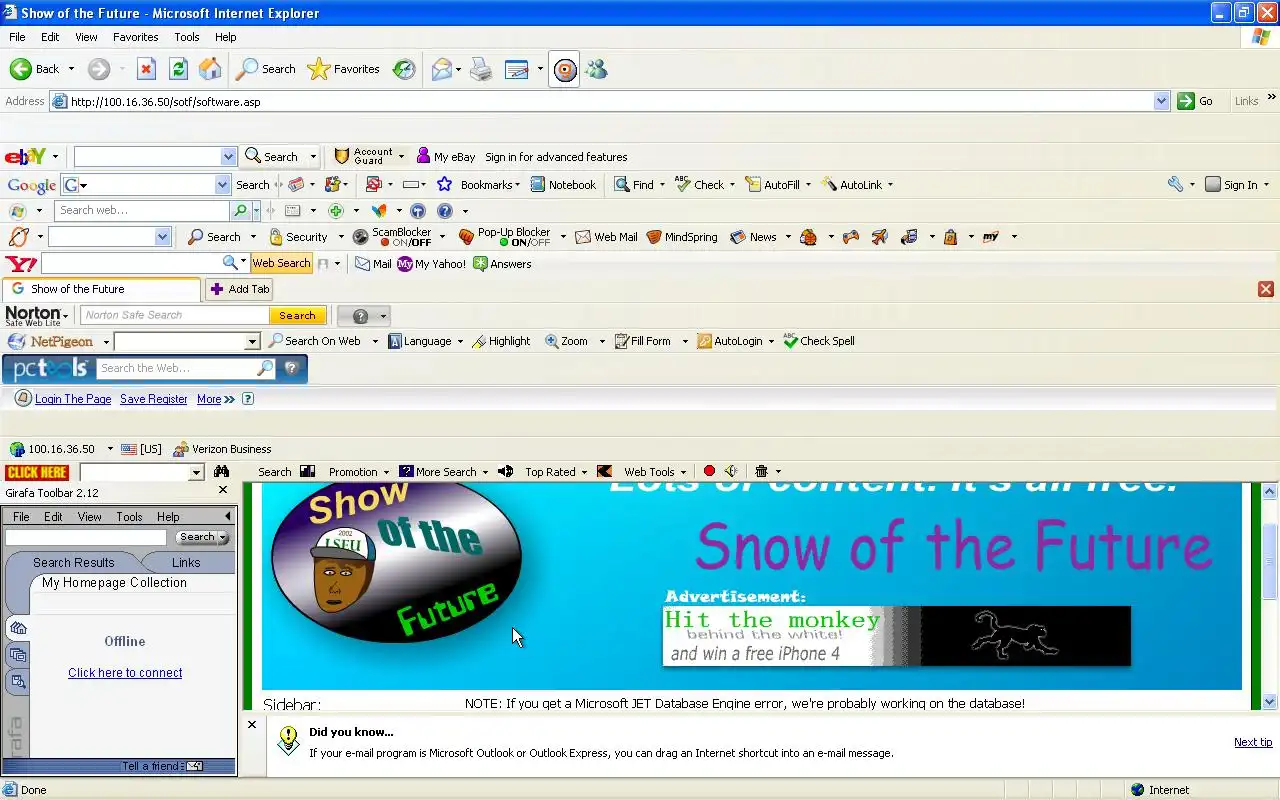
Task: Toggle the speaker mute icon in bottom toolbar
Action: [731, 471]
